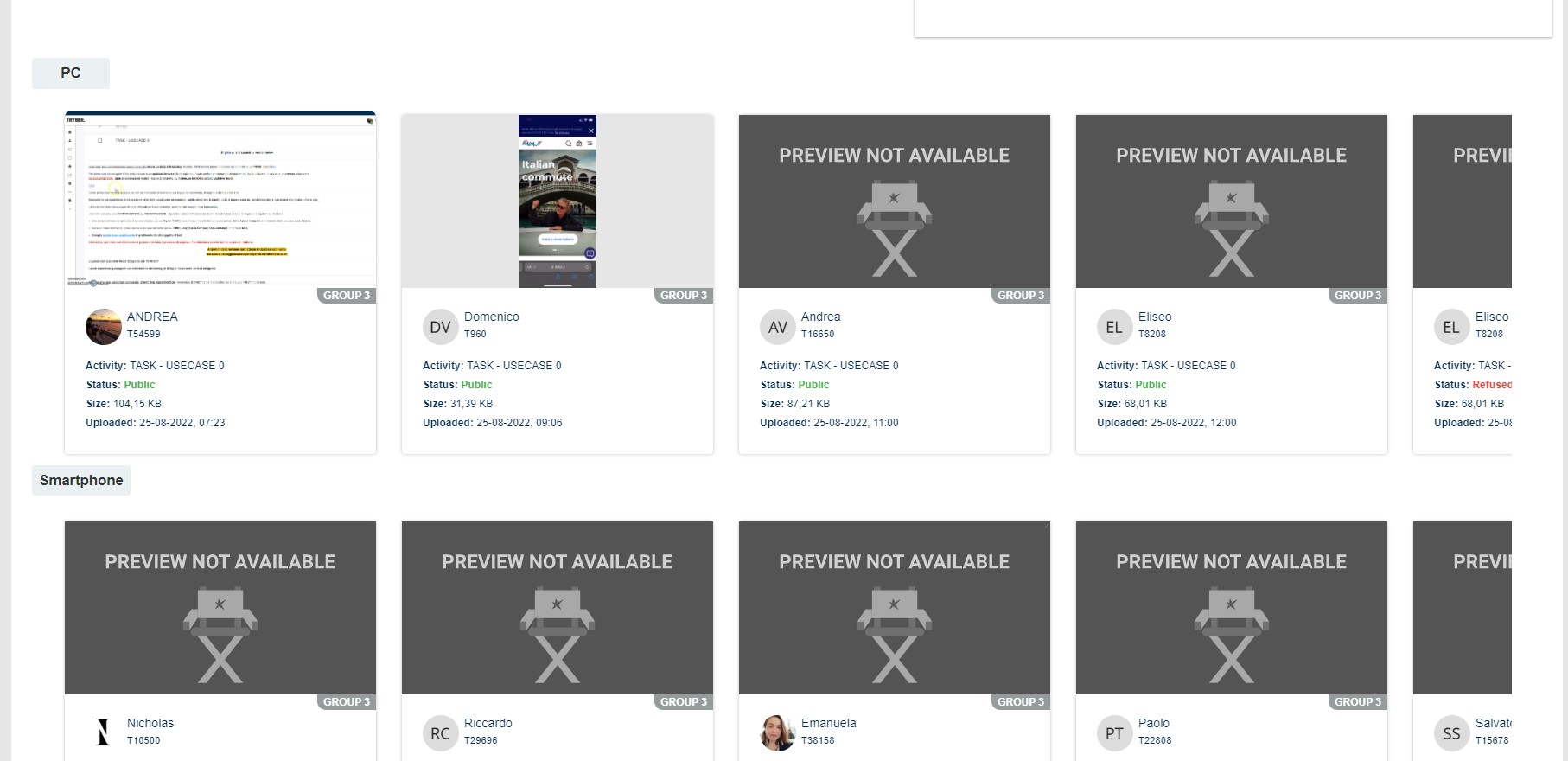The image size is (1568, 761).
Task: Open Domenico's Italian commute video thumbnail
Action: point(558,201)
